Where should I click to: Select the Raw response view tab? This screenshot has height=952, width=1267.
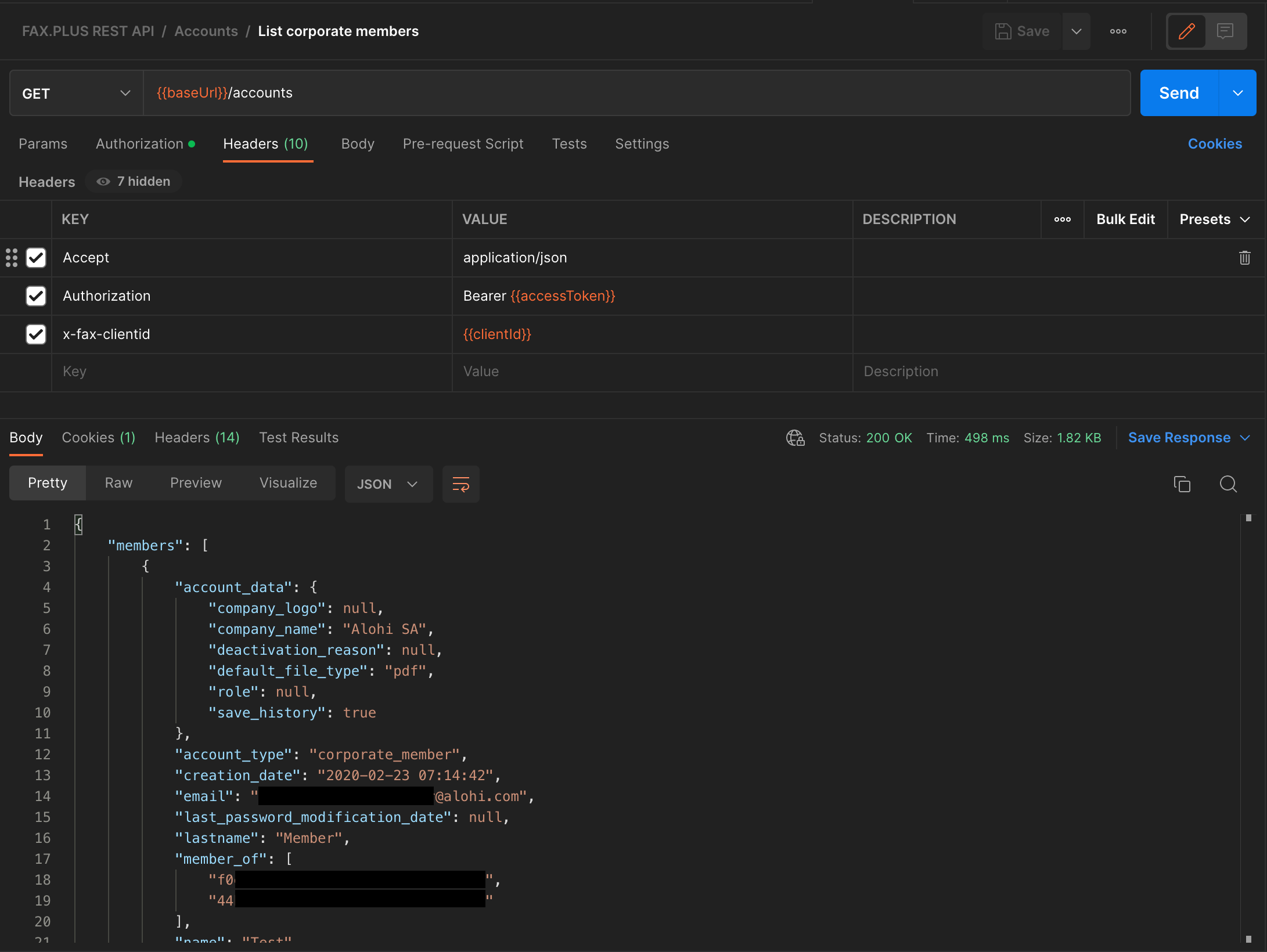[118, 483]
